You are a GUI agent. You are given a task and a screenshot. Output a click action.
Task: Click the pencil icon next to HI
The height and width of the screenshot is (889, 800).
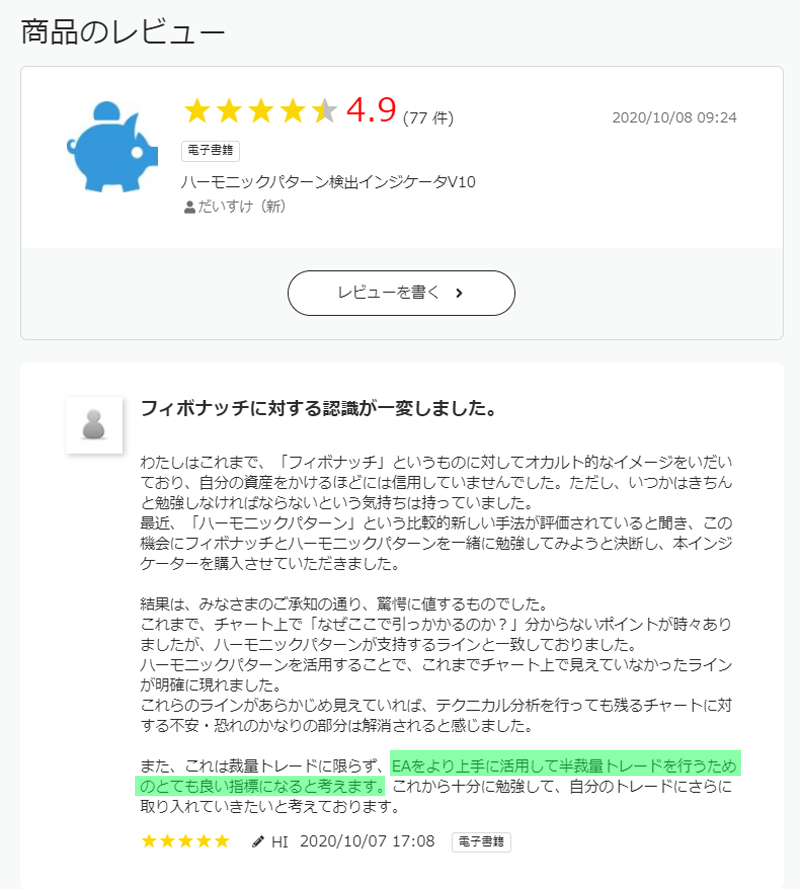258,841
